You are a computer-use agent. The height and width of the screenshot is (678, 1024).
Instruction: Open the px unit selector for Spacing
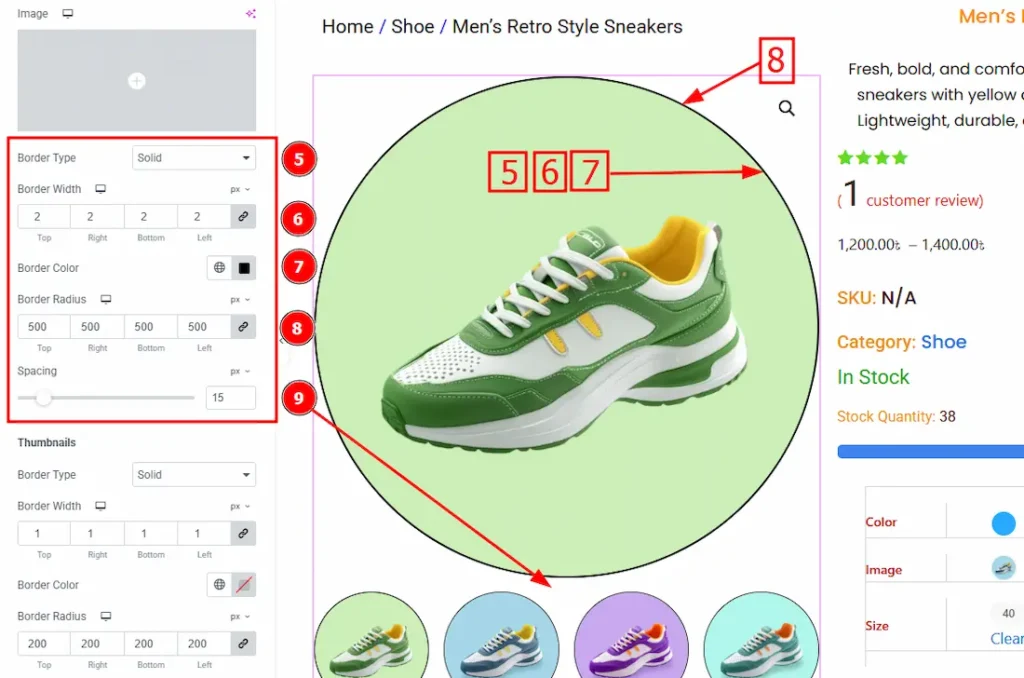pyautogui.click(x=240, y=371)
